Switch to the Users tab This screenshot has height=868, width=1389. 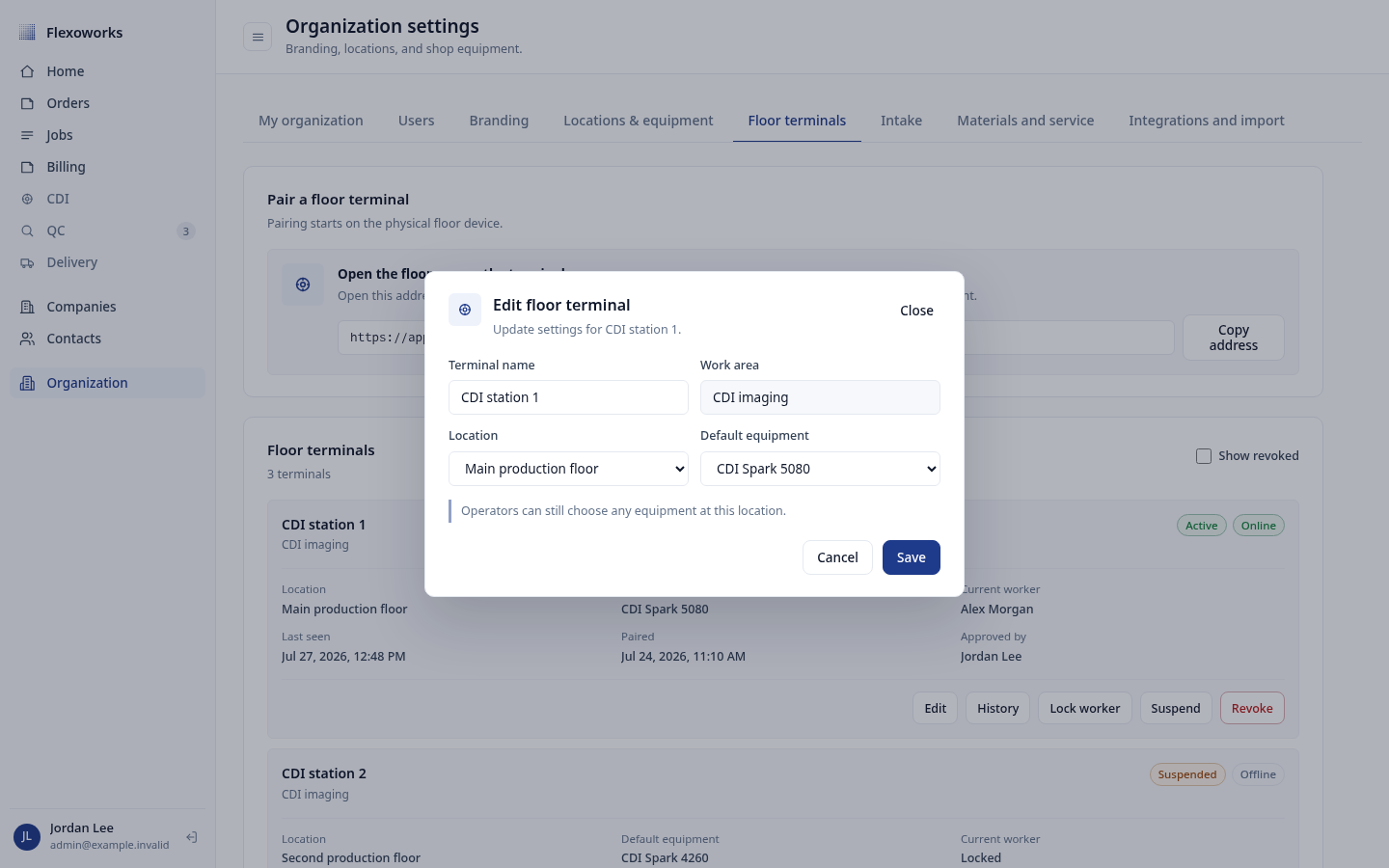[417, 121]
